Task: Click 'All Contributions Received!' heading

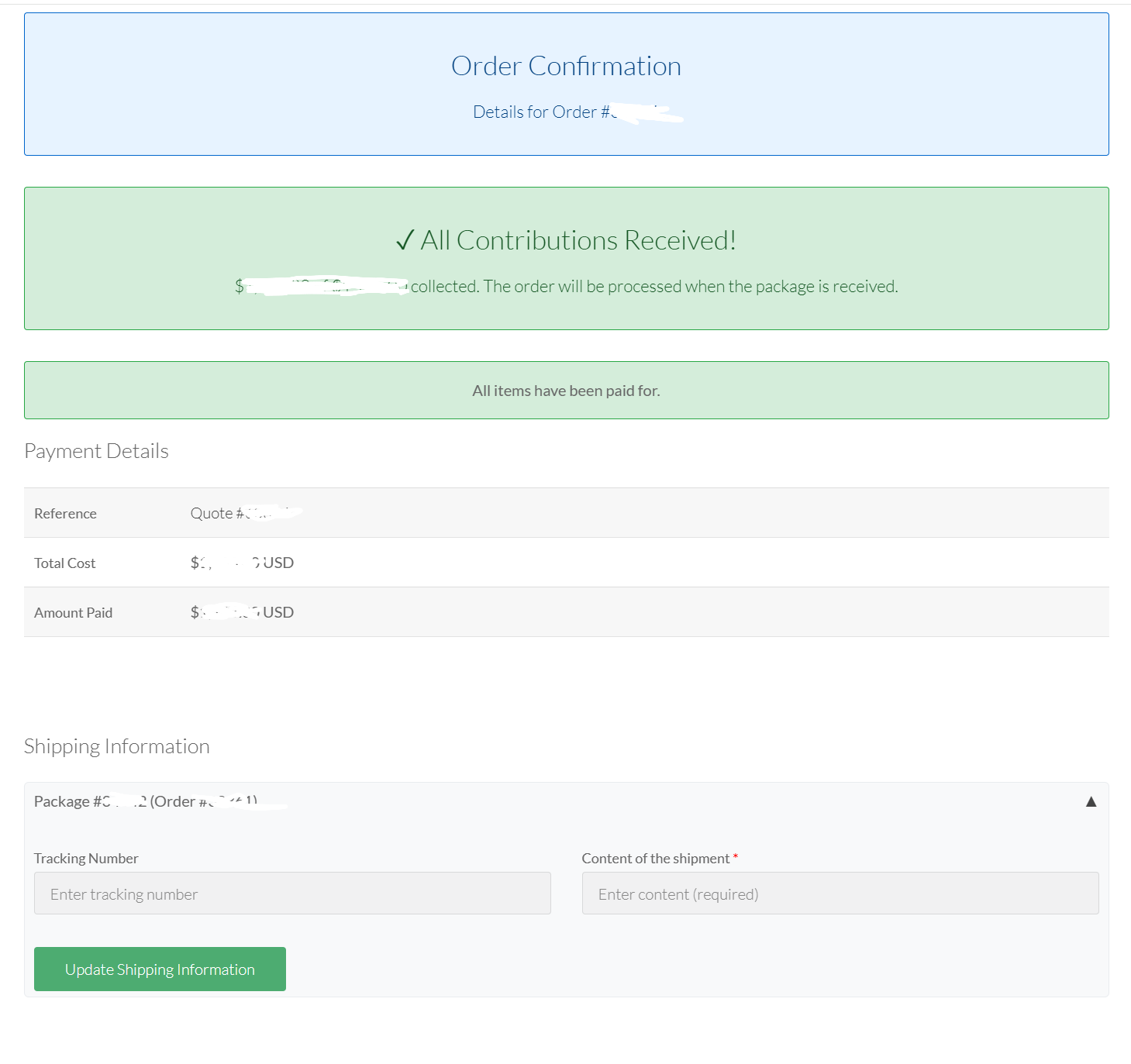Action: [566, 240]
